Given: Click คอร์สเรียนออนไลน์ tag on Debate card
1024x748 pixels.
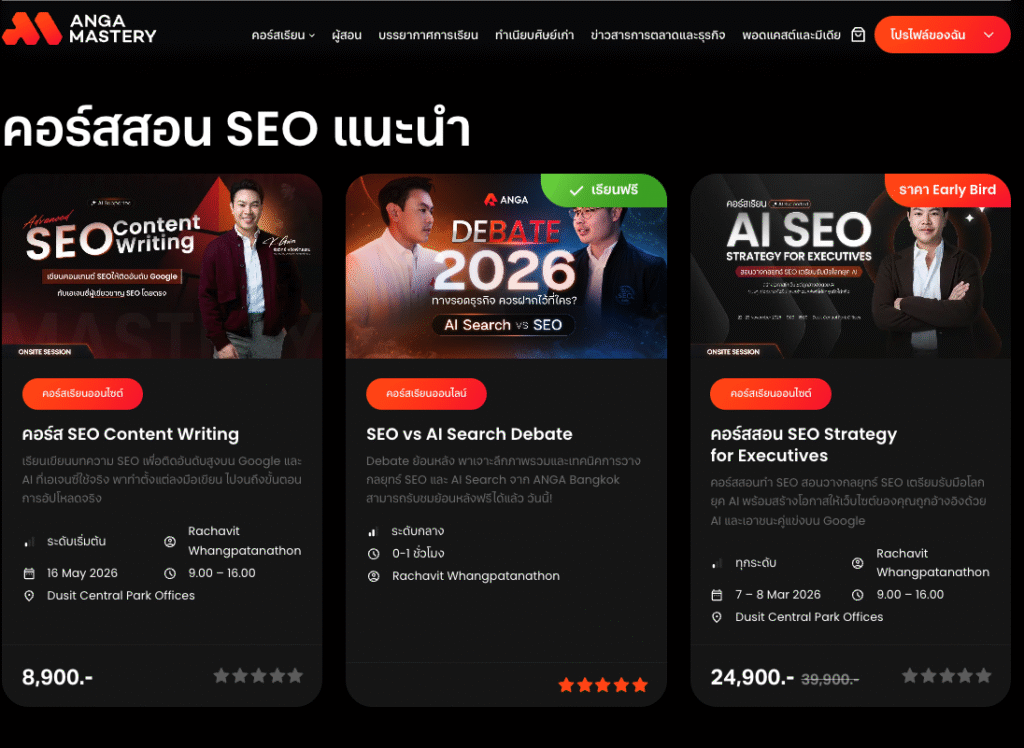Looking at the screenshot, I should (x=426, y=394).
